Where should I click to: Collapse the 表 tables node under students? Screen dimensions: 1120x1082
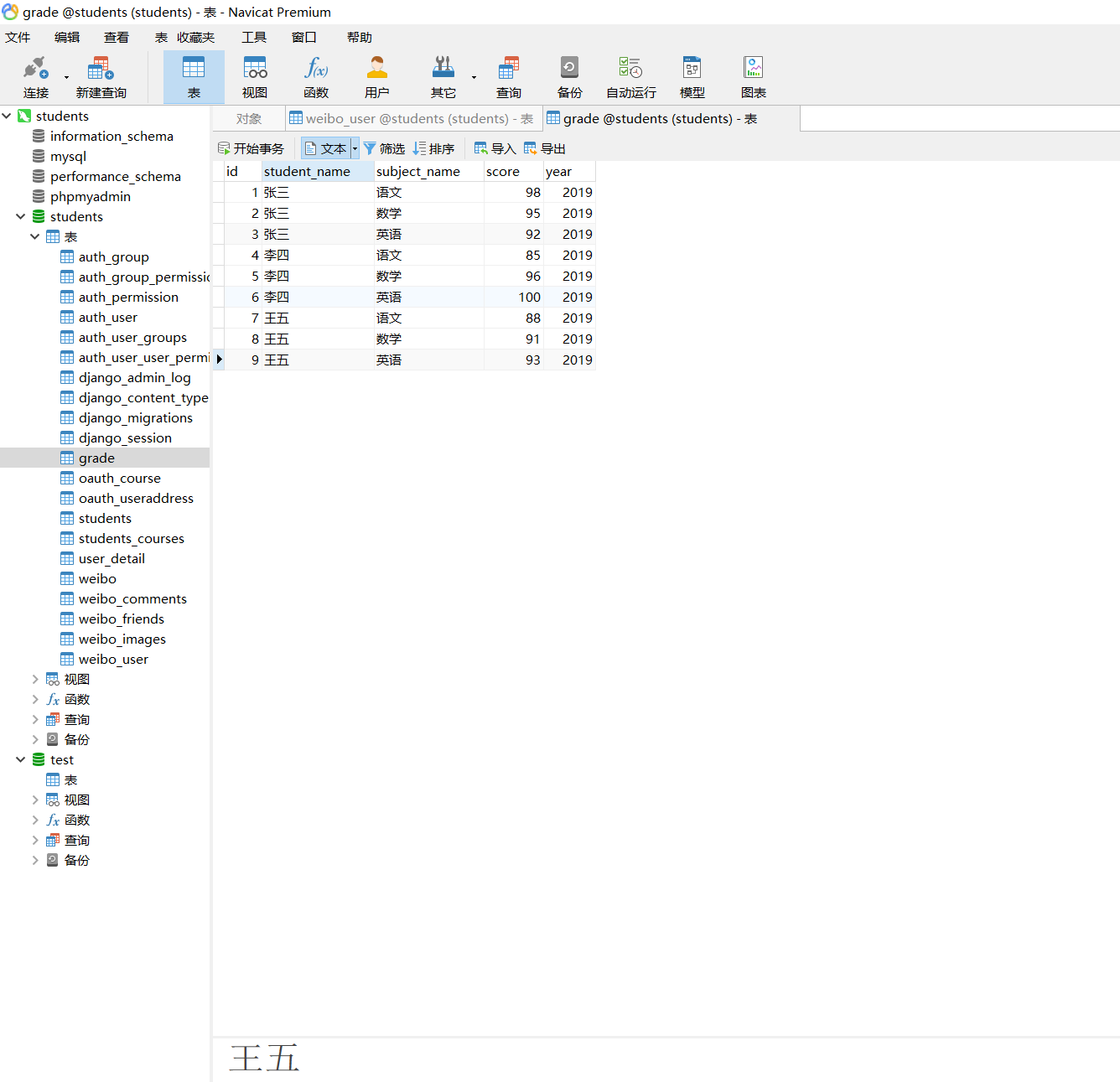(x=35, y=236)
